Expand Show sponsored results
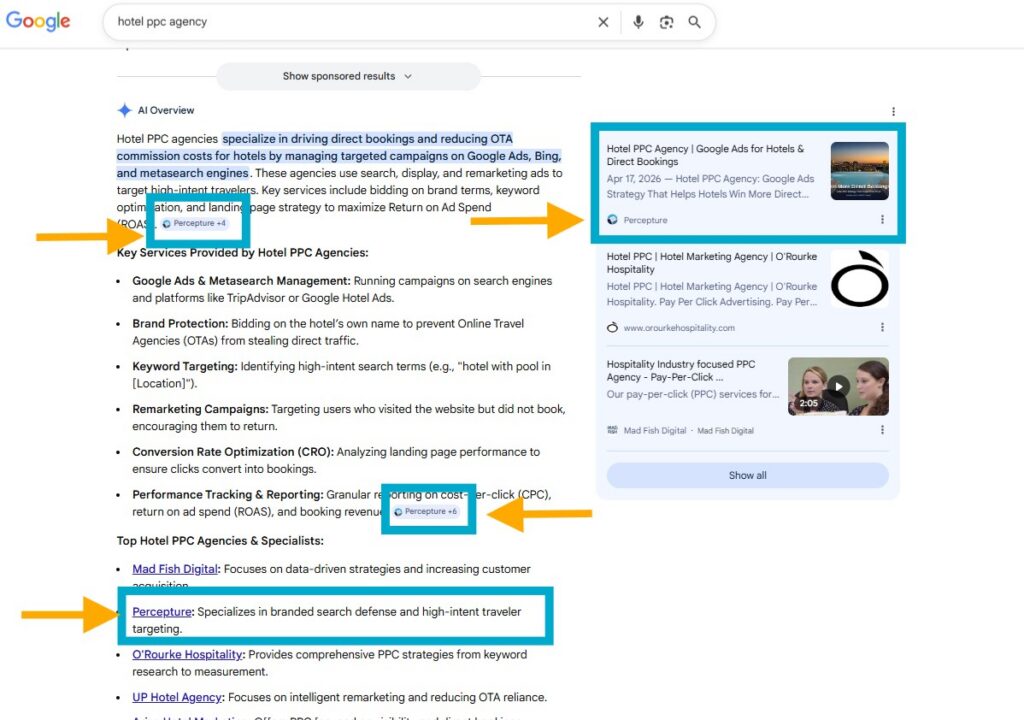Screen dimensions: 1024x720 click(x=348, y=76)
